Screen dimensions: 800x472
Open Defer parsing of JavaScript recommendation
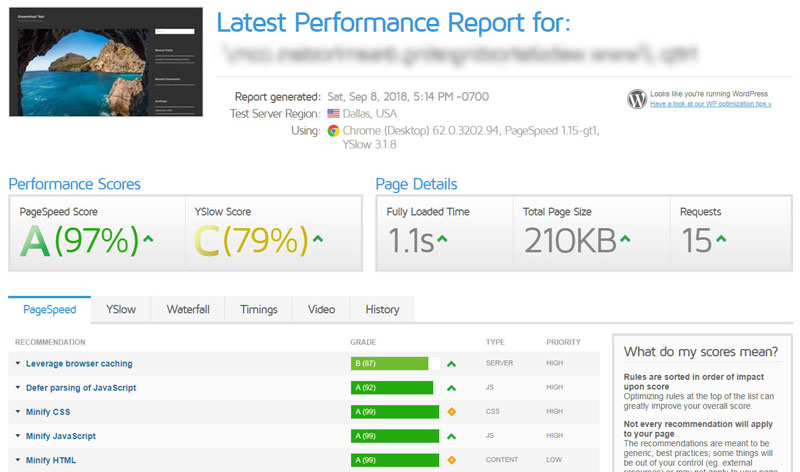81,388
